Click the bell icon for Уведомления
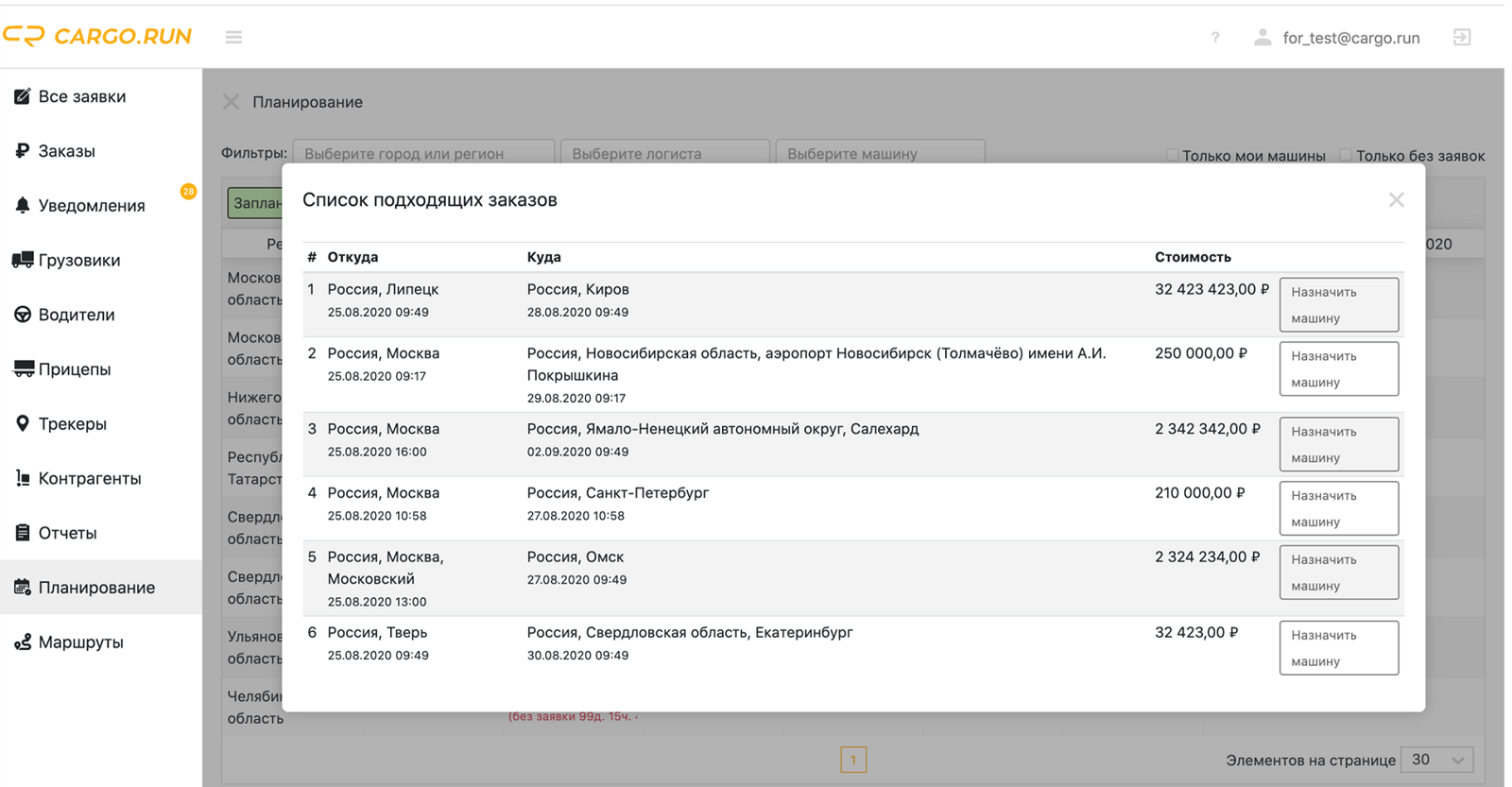Image resolution: width=1512 pixels, height=787 pixels. coord(23,205)
